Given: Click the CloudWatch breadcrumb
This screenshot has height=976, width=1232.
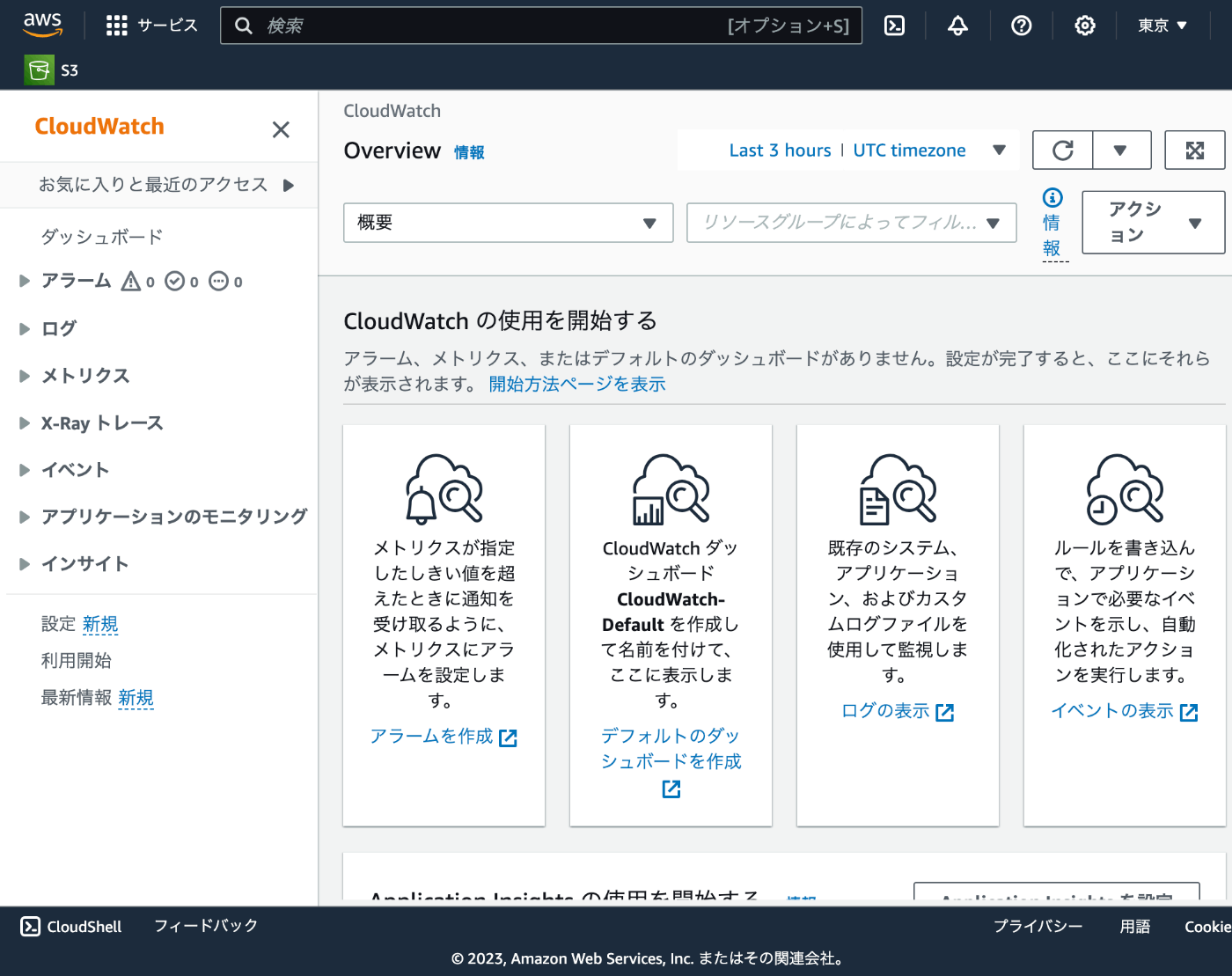Looking at the screenshot, I should 392,111.
